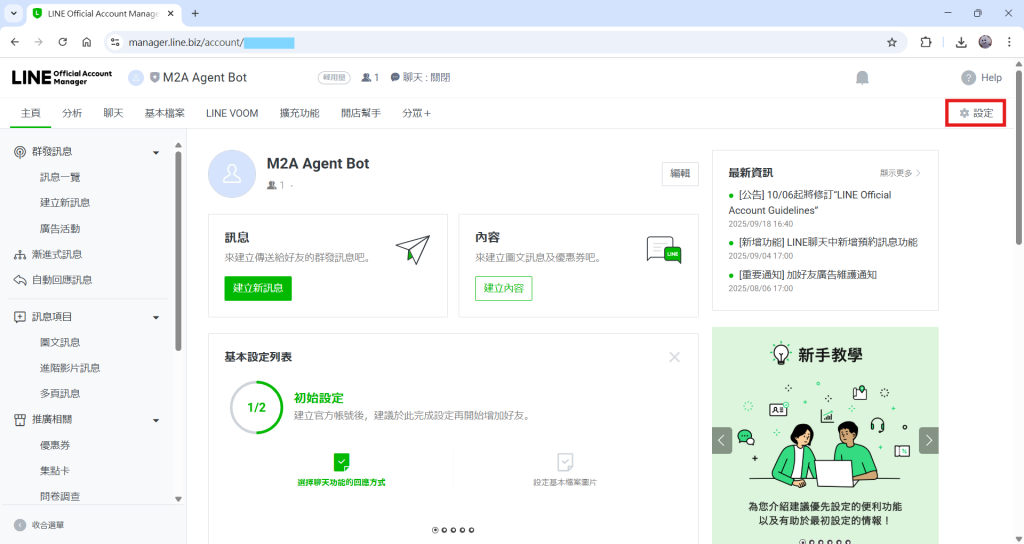Click the browser address bar
Screen dimensions: 1024x544
click(x=506, y=42)
